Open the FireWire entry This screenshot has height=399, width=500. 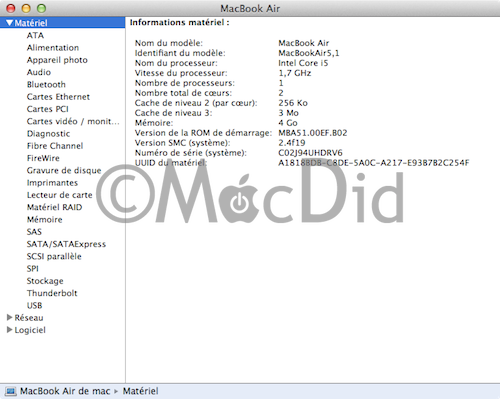pos(43,158)
